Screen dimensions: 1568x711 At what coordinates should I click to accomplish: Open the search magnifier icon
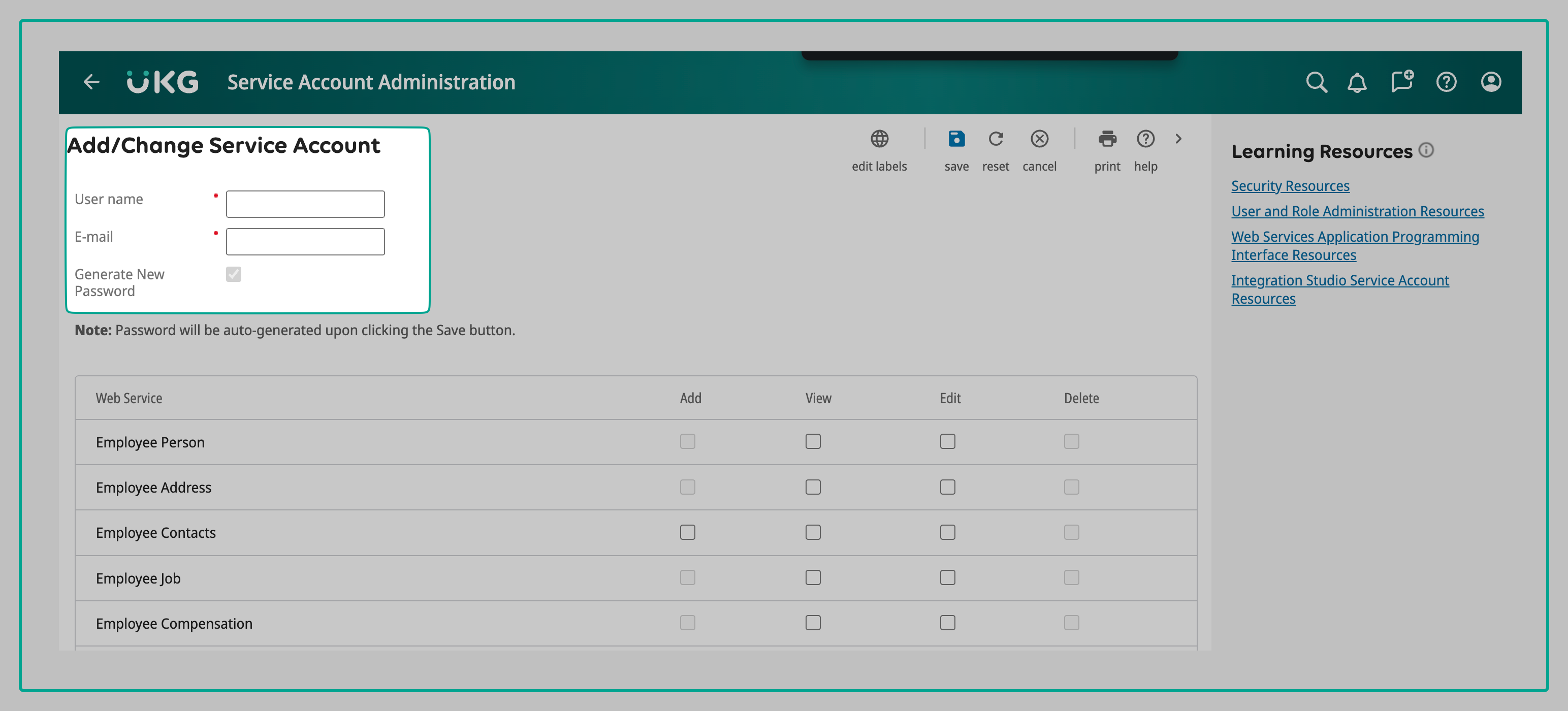tap(1316, 82)
